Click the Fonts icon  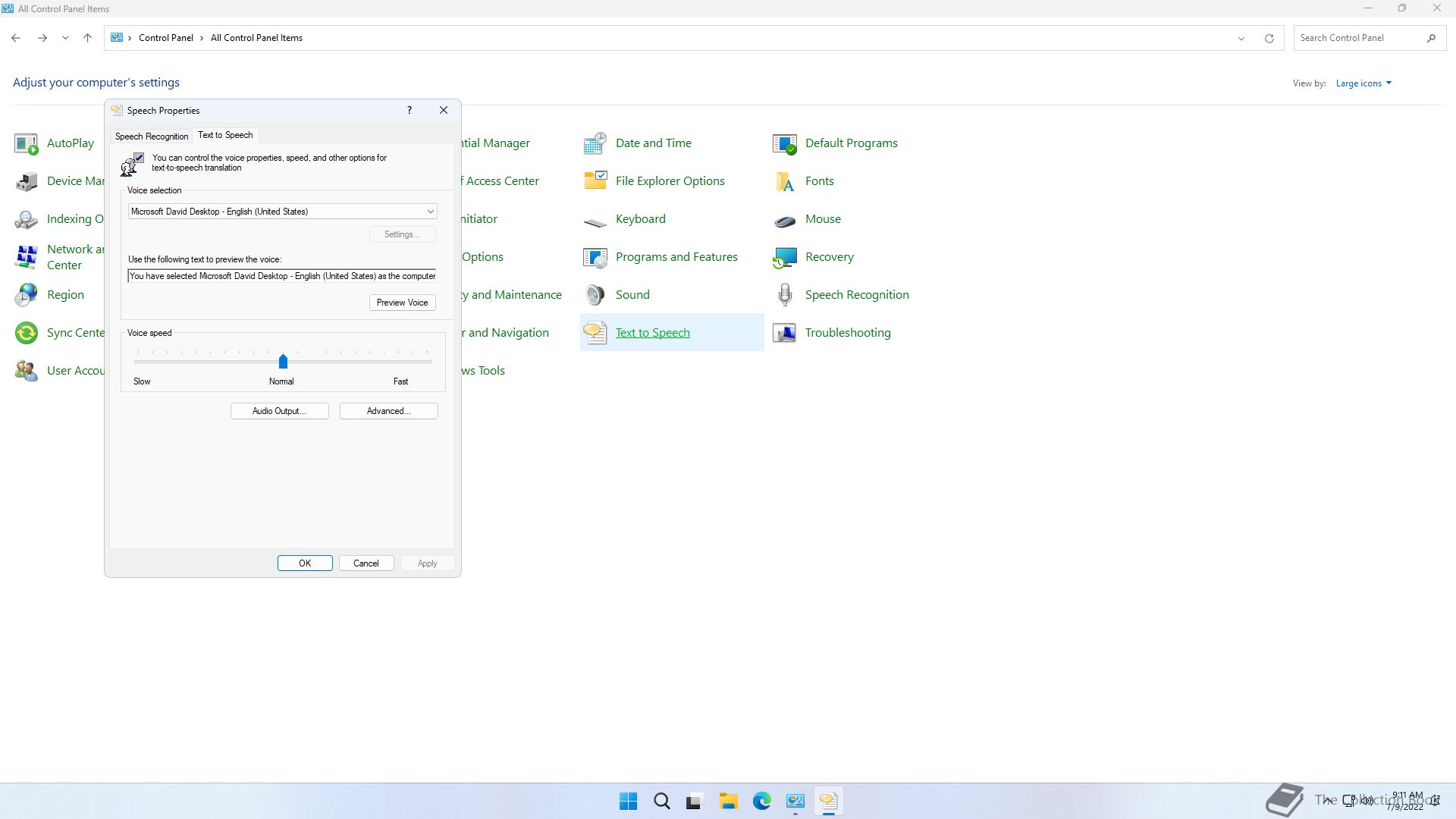pos(785,181)
